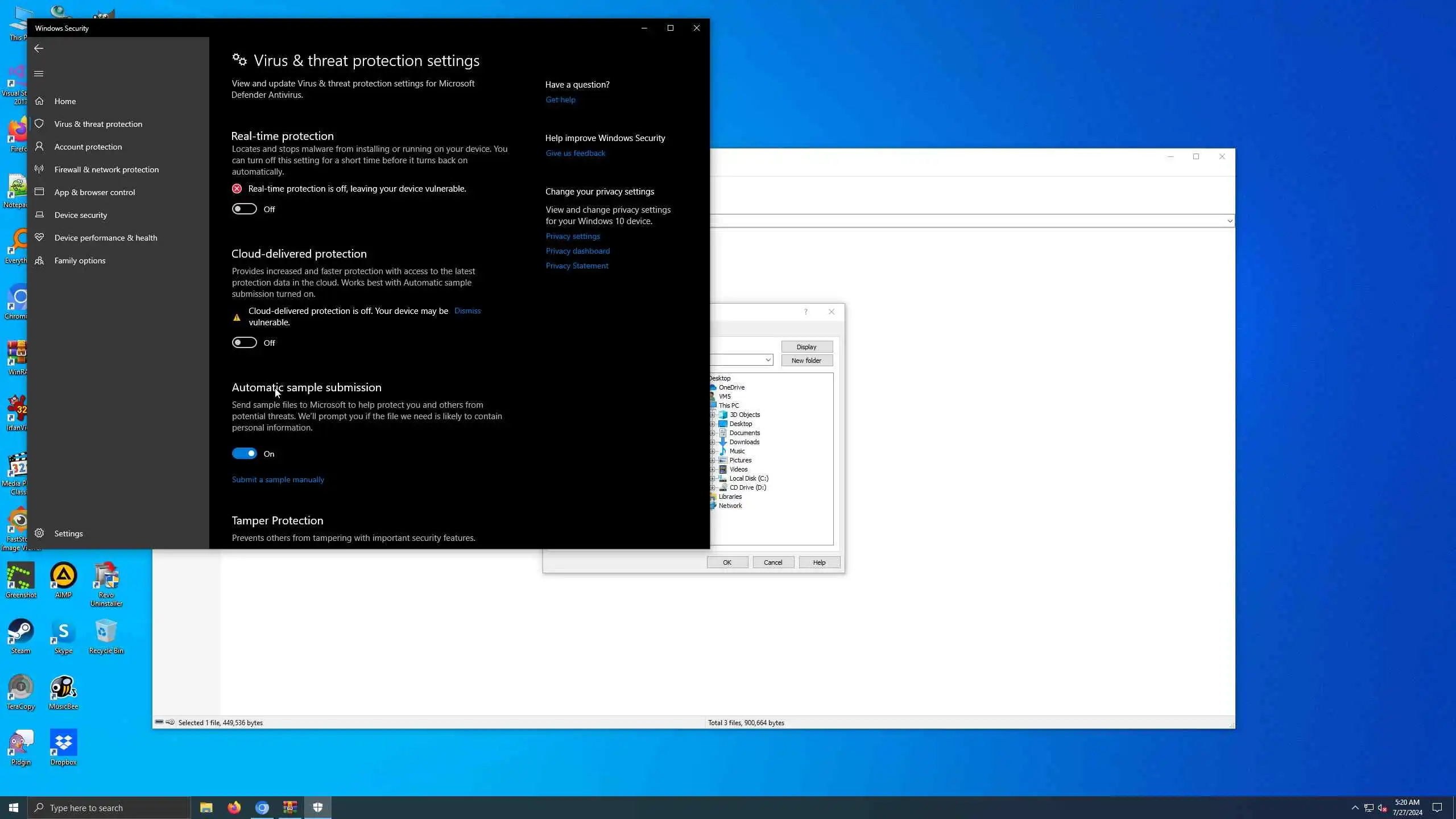
Task: Select Account protection in the sidebar
Action: (x=88, y=147)
